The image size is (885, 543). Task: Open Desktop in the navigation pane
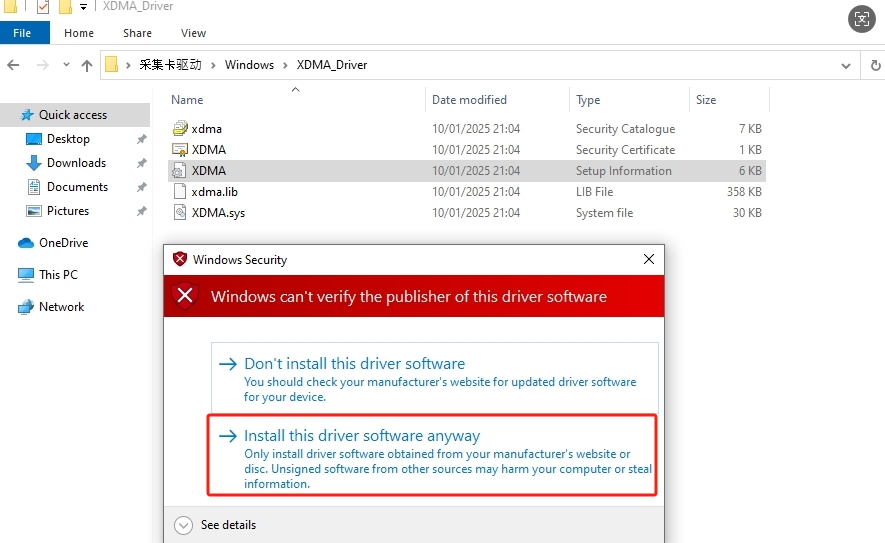click(68, 139)
